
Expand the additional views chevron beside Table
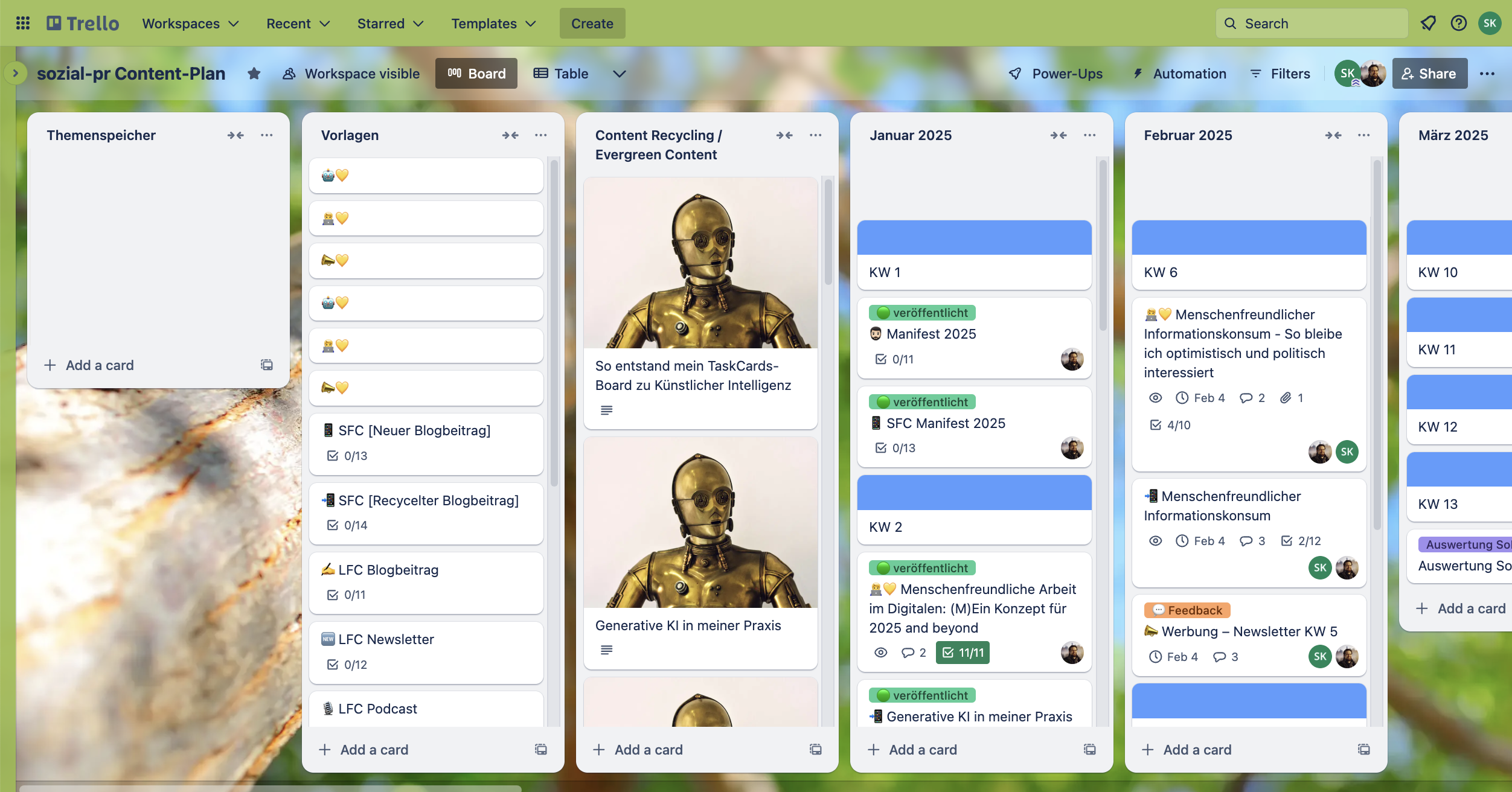coord(619,74)
